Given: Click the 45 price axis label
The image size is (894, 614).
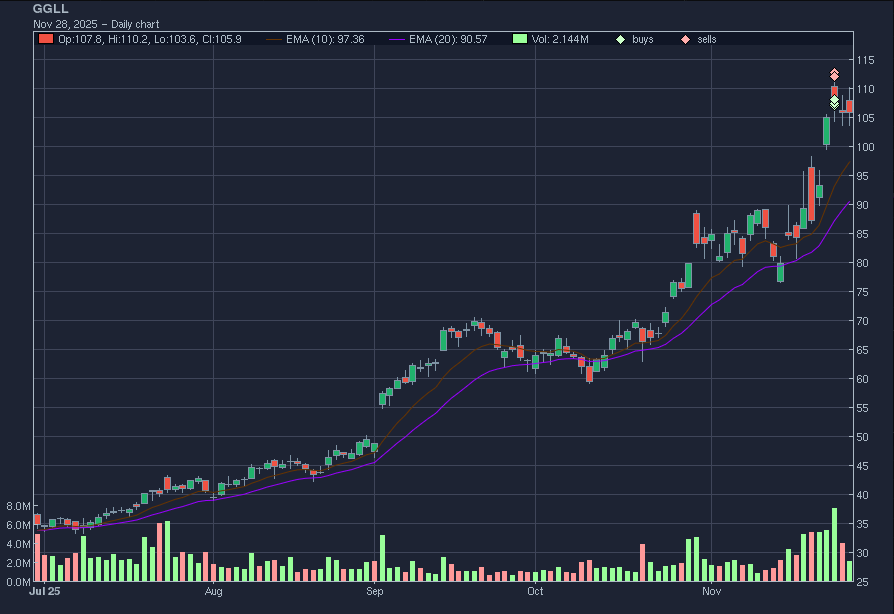Looking at the screenshot, I should click(x=863, y=466).
